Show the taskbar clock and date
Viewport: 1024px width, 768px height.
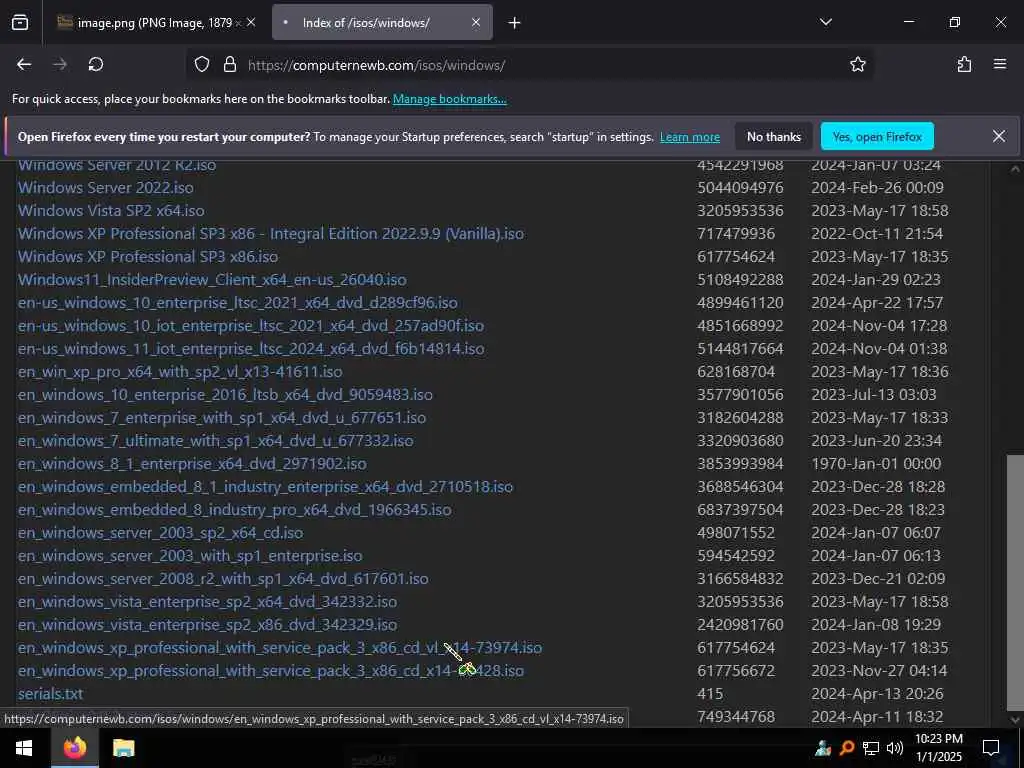[x=938, y=748]
